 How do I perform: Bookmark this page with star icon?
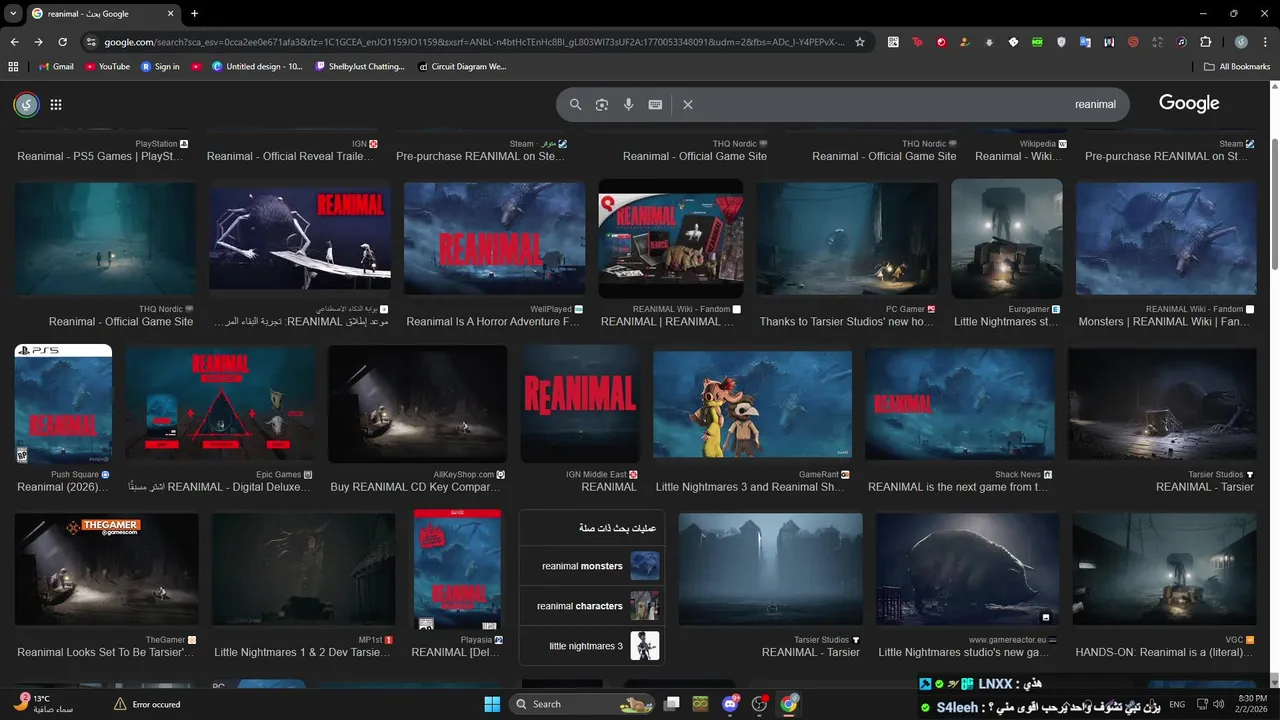860,42
